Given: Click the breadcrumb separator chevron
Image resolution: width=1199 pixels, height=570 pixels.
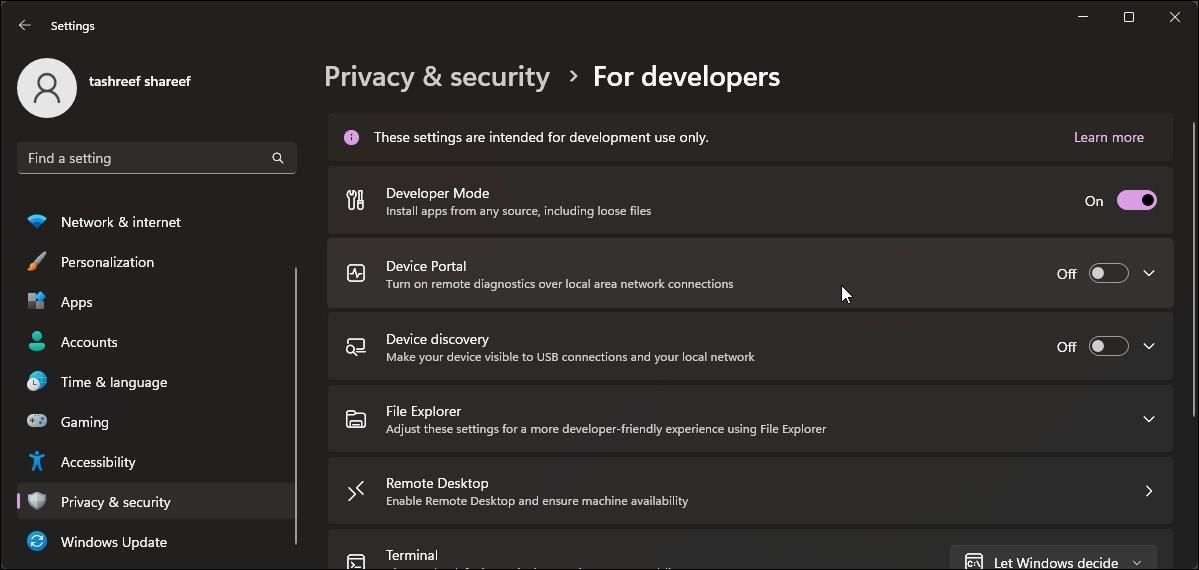Looking at the screenshot, I should pyautogui.click(x=573, y=77).
